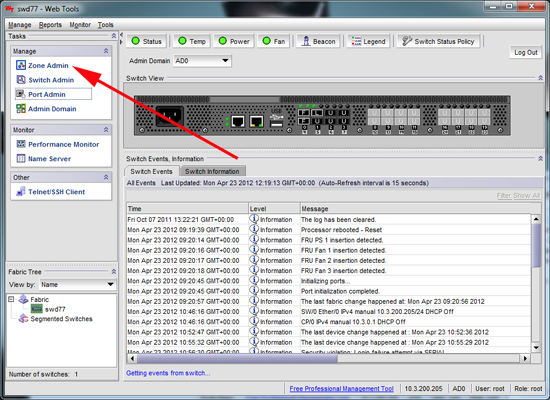Viewport: 550px width, 400px height.
Task: Open the Zone Admin icon
Action: pos(21,65)
